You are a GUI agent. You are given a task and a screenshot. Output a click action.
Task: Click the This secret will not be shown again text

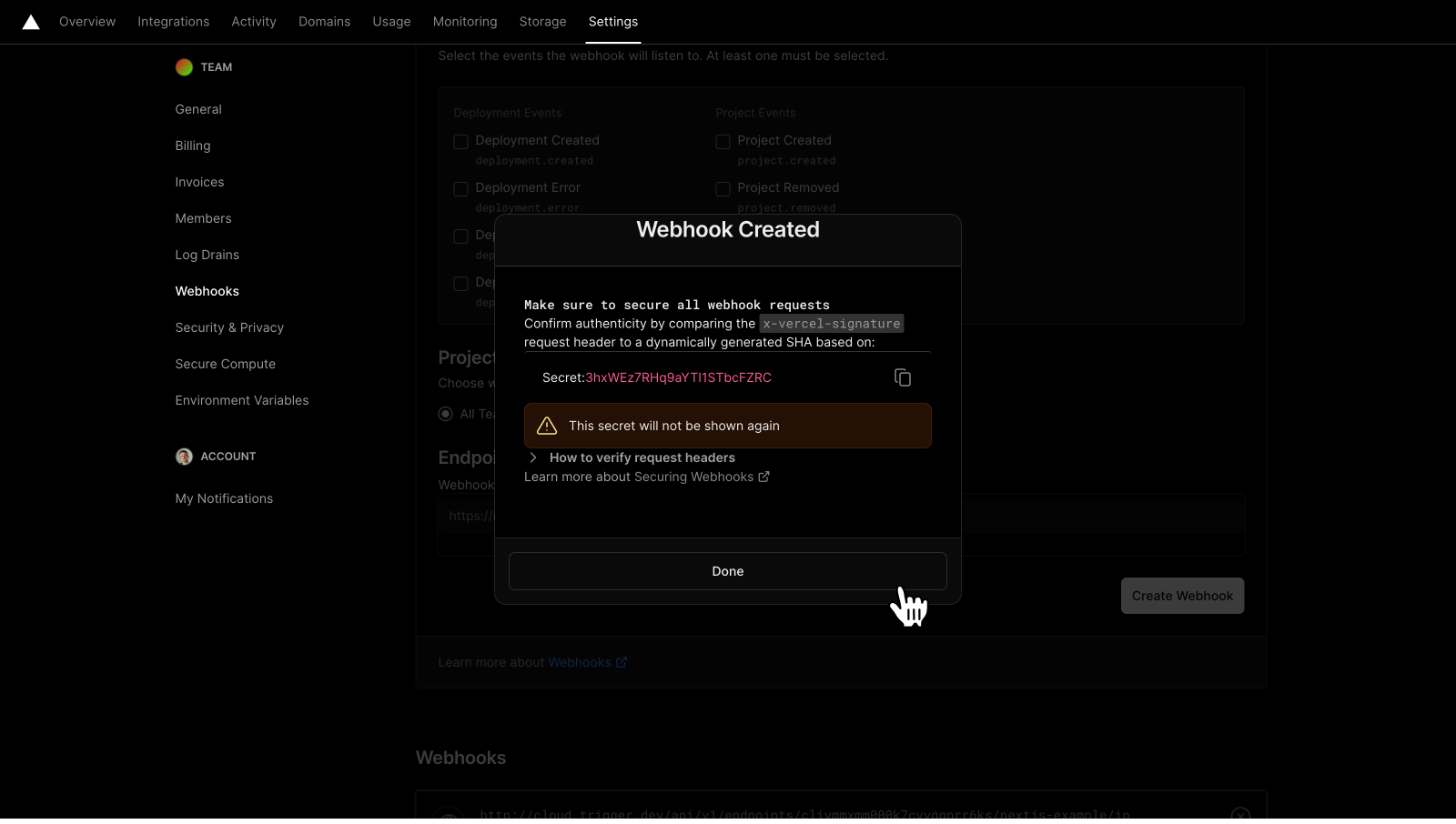click(x=674, y=426)
